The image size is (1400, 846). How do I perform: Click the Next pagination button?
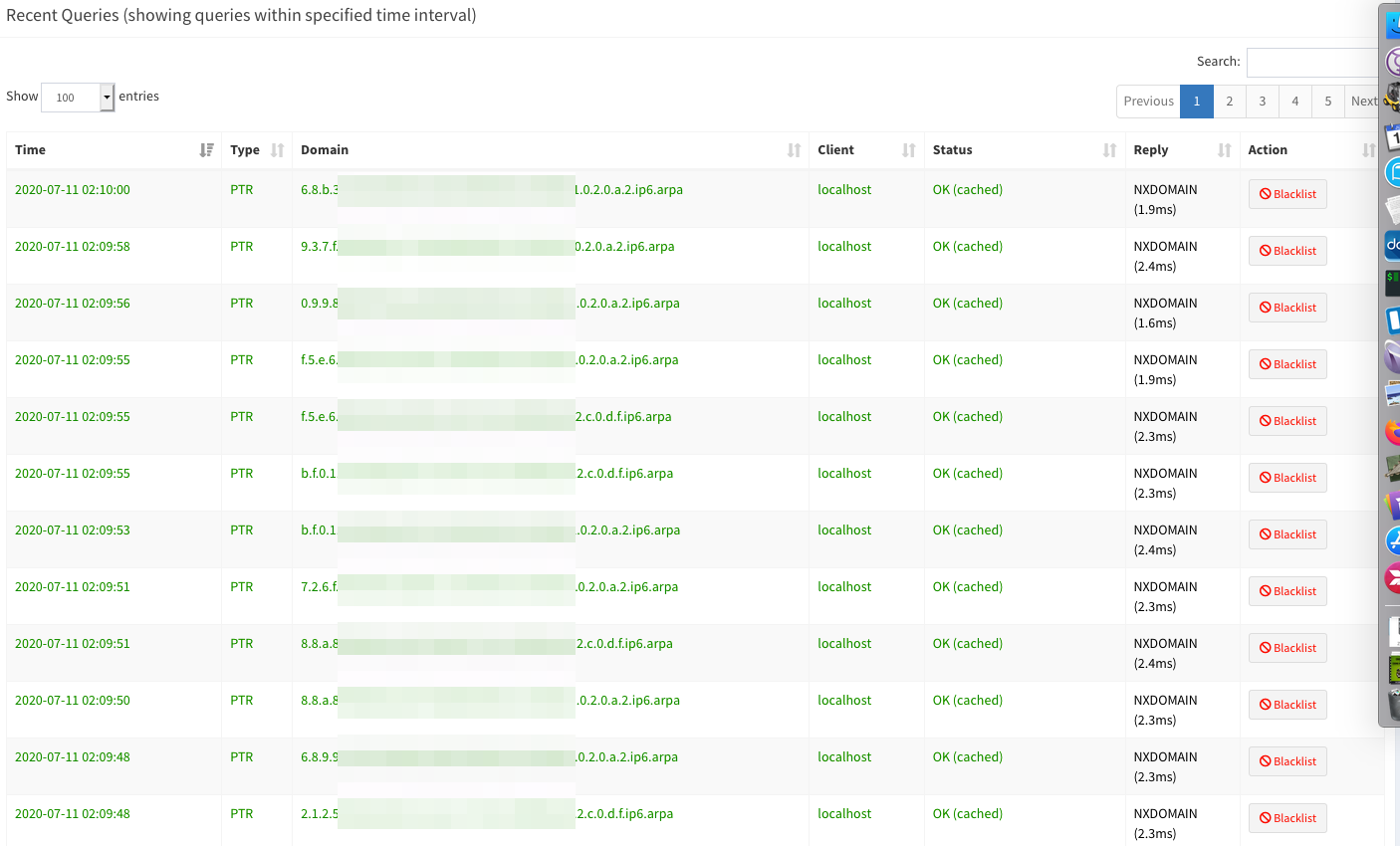click(1364, 101)
